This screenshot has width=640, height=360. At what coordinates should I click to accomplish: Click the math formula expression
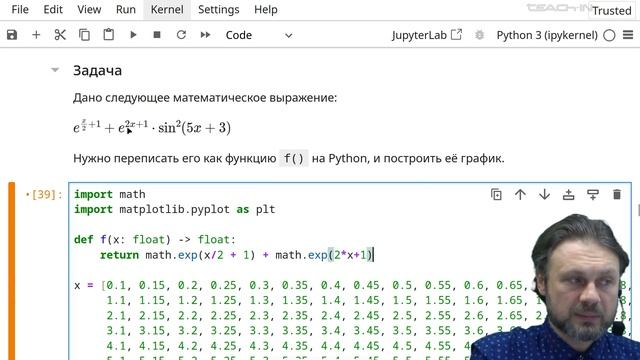pos(152,127)
